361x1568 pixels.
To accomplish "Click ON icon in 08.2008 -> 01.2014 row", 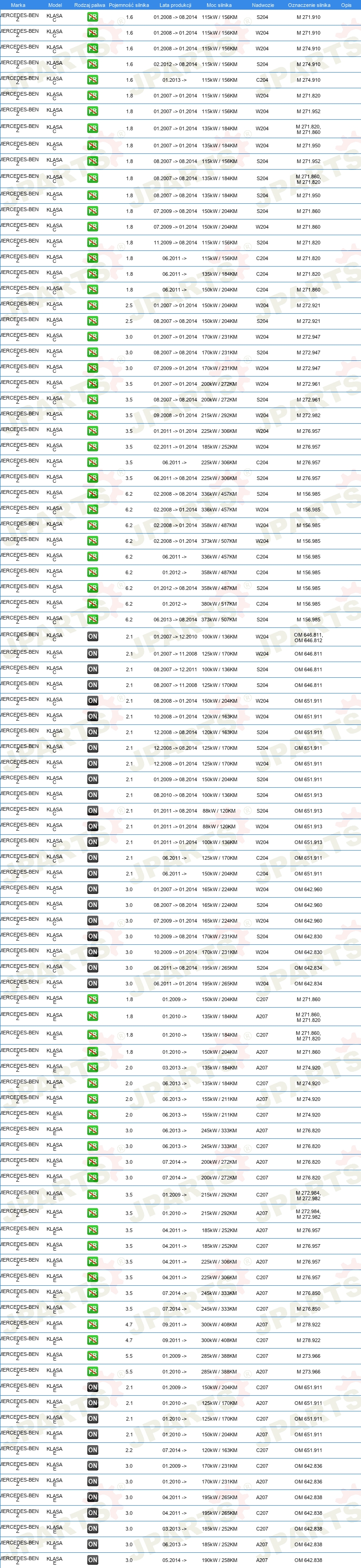I will coord(92,701).
